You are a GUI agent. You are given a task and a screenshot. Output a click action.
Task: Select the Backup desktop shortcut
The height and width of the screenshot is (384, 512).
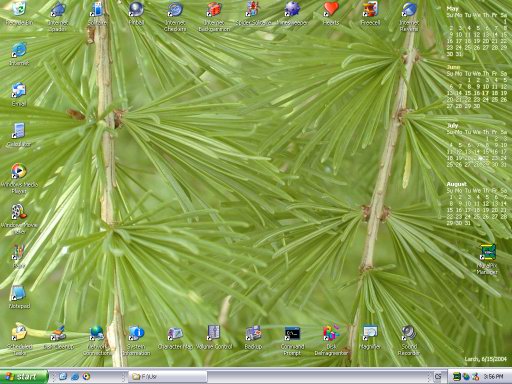coord(253,337)
